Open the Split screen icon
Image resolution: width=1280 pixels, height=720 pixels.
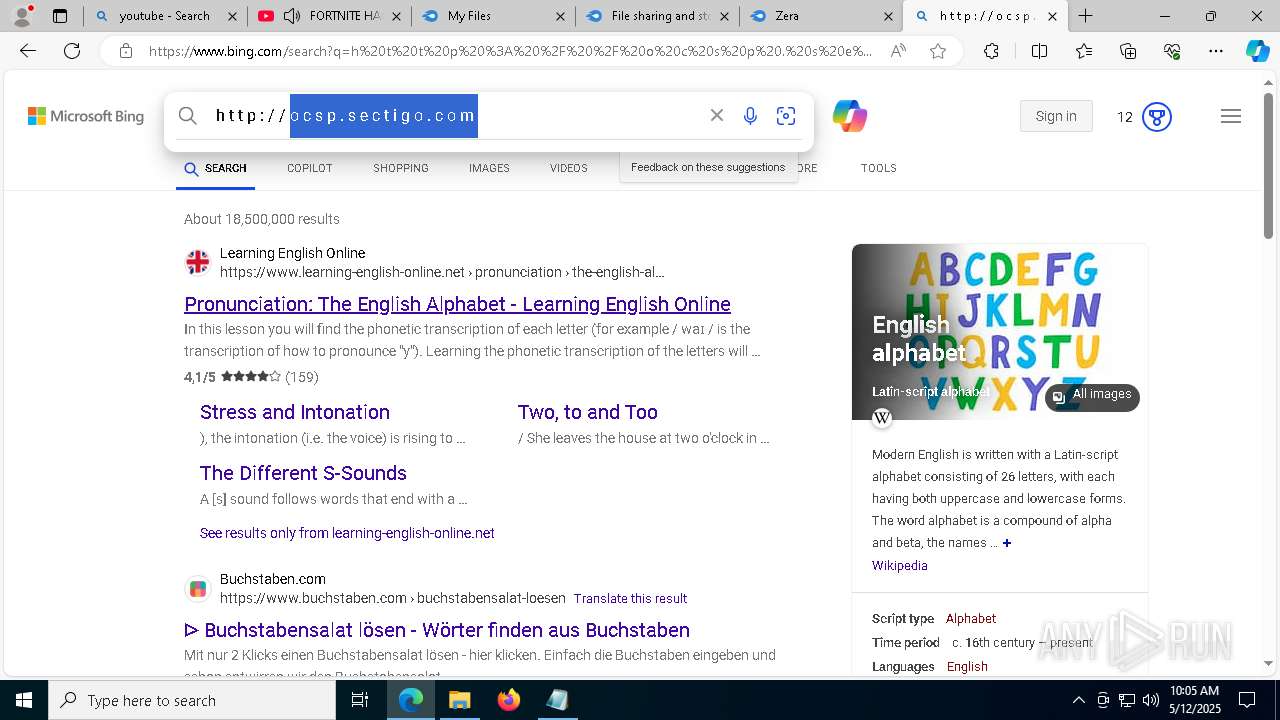1039,51
